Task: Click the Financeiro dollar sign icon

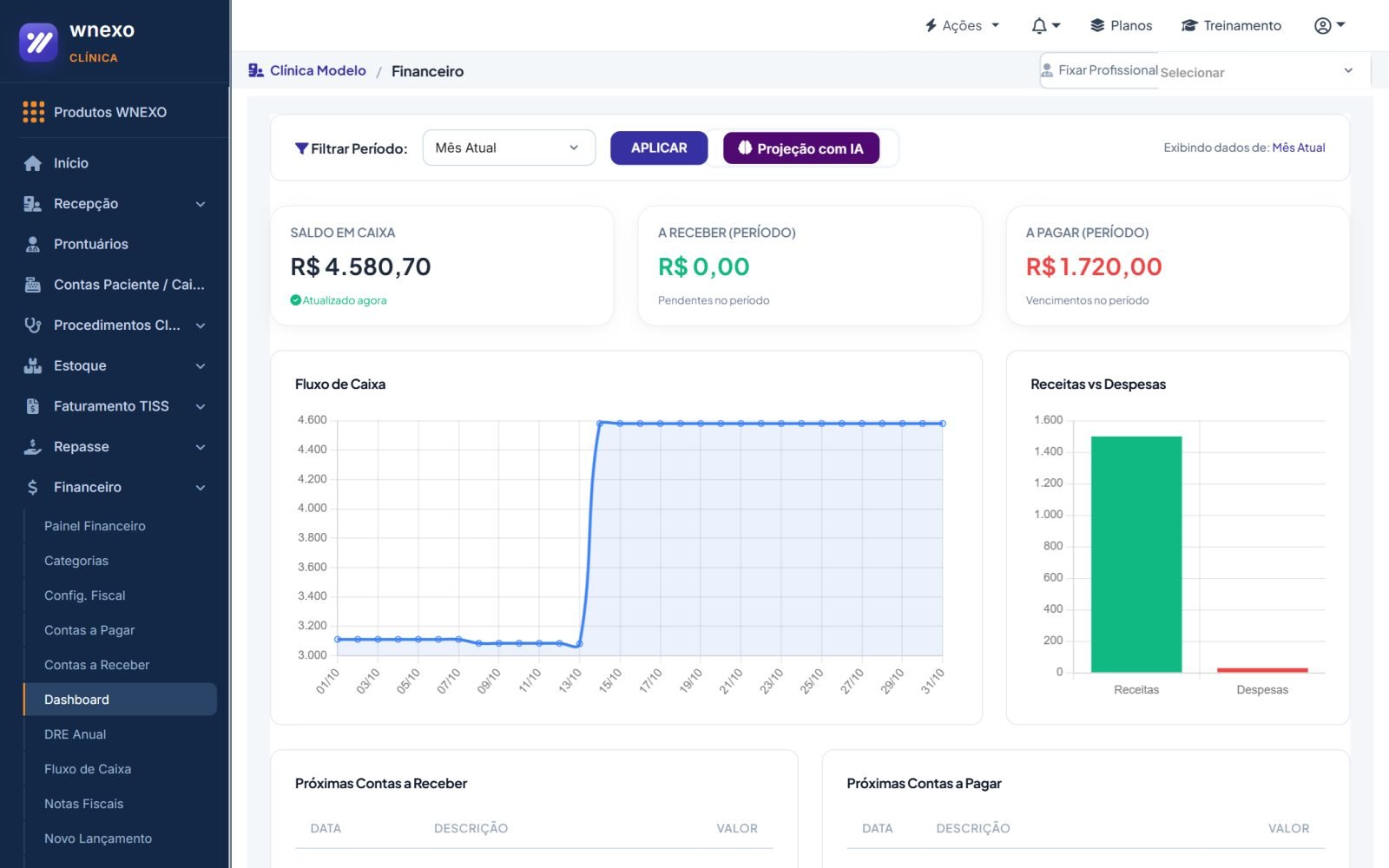Action: coord(33,488)
